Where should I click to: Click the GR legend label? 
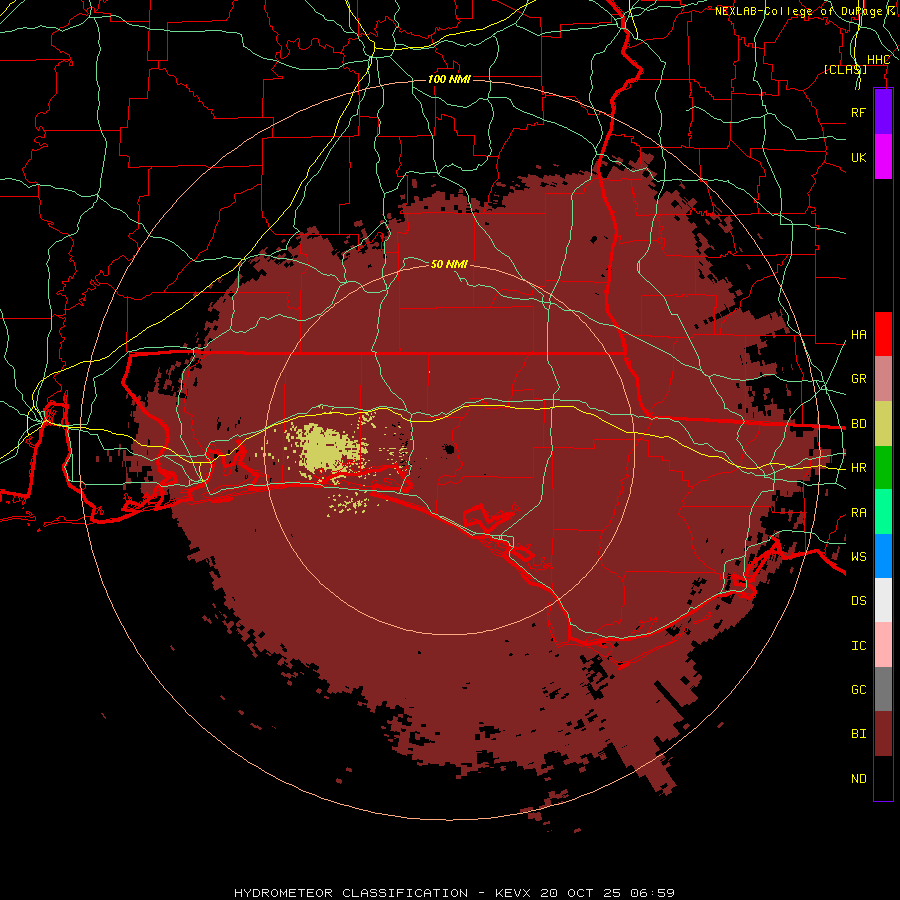point(858,379)
